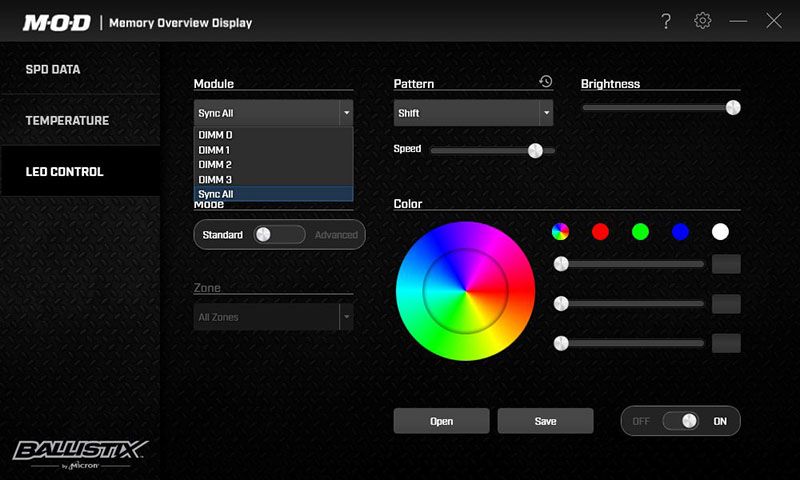This screenshot has height=480, width=800.
Task: Collapse the Module Sync All dropdown
Action: (273, 113)
